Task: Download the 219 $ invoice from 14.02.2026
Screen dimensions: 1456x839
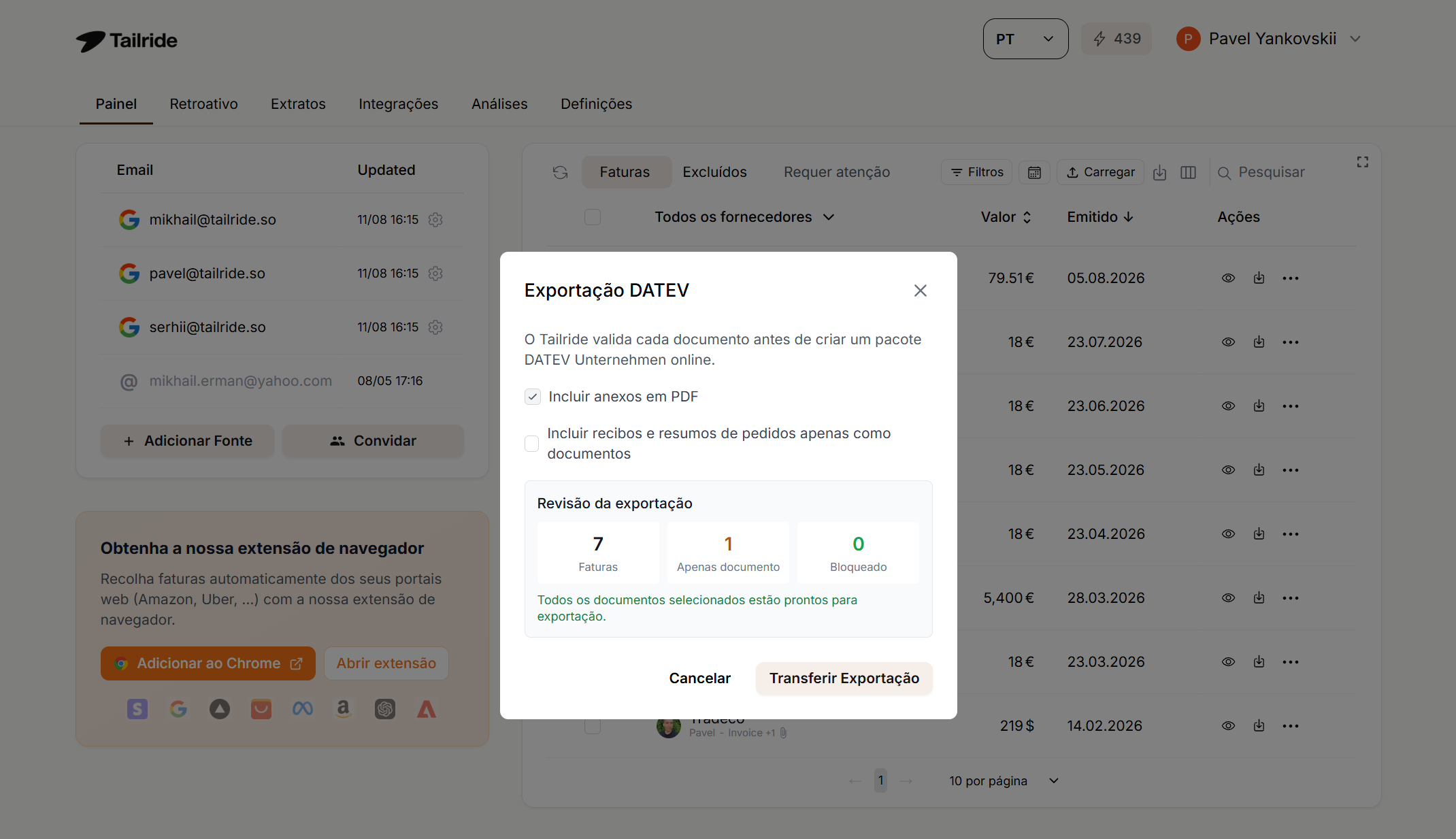Action: [1259, 726]
